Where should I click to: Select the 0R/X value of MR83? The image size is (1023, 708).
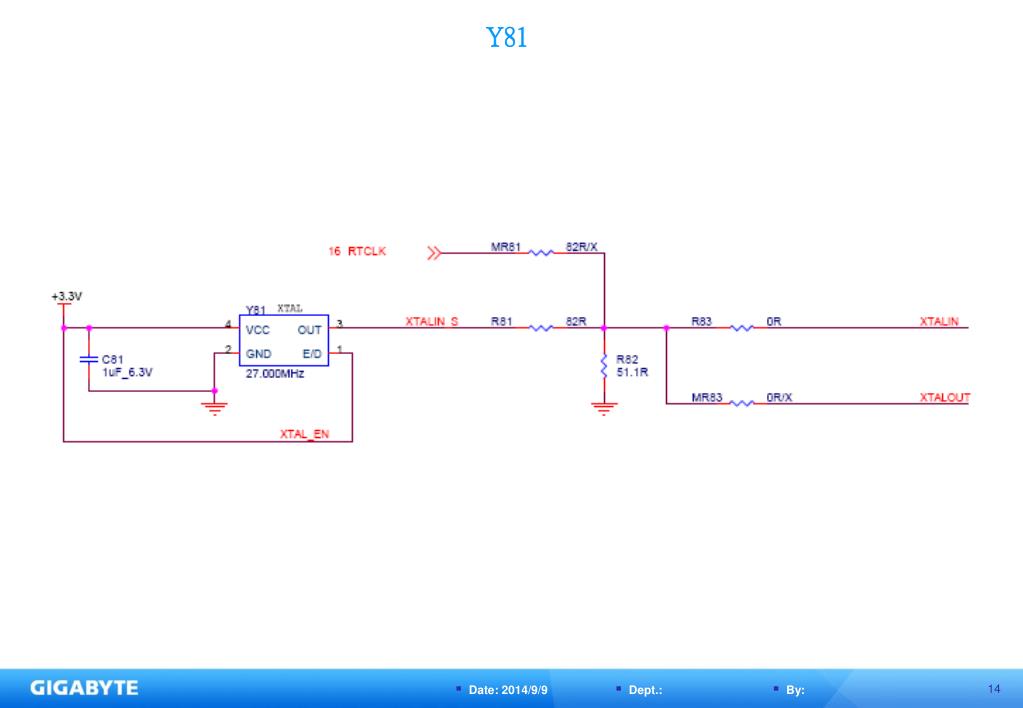click(x=779, y=397)
